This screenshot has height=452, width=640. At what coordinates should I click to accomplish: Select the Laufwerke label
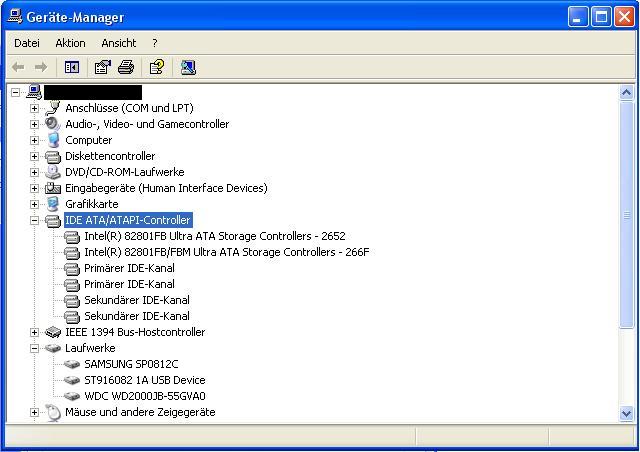(90, 348)
